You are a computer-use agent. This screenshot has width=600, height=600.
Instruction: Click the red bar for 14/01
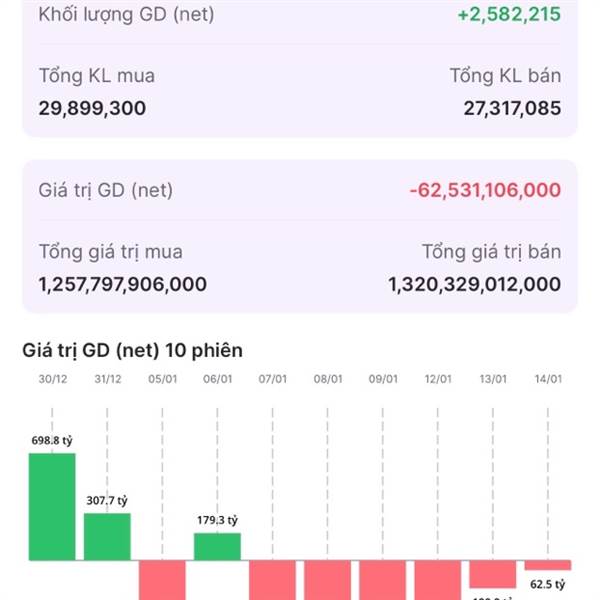547,565
